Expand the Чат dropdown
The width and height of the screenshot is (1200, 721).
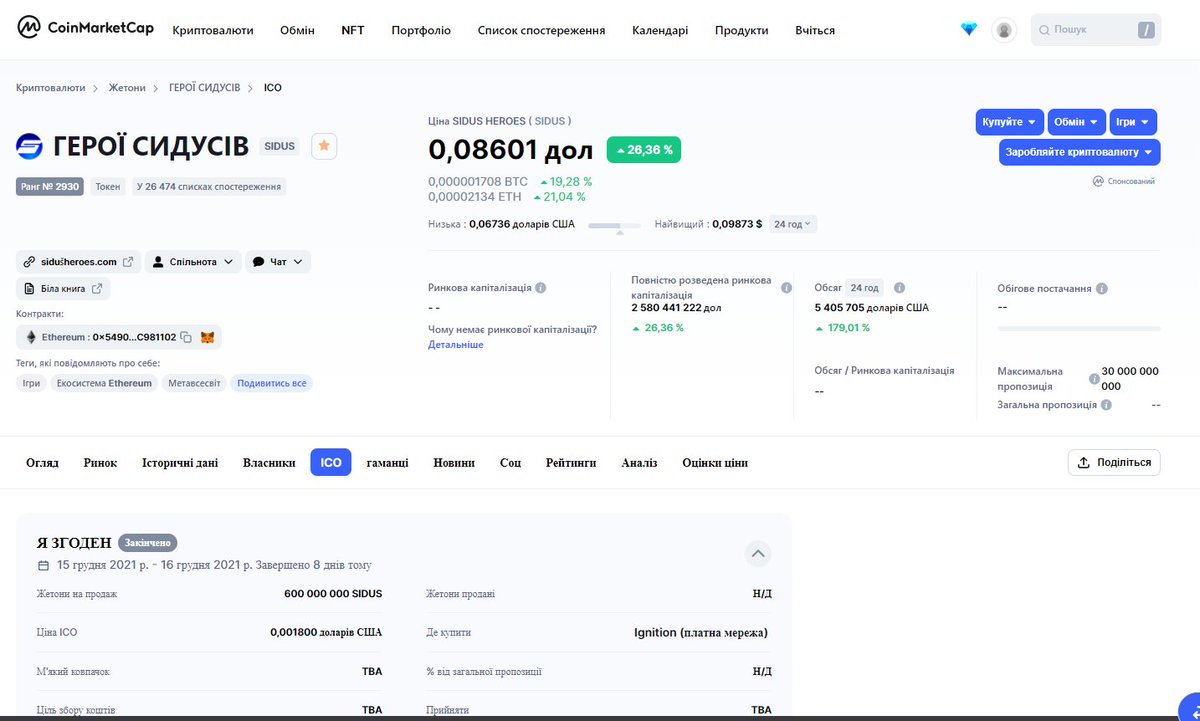pos(278,262)
